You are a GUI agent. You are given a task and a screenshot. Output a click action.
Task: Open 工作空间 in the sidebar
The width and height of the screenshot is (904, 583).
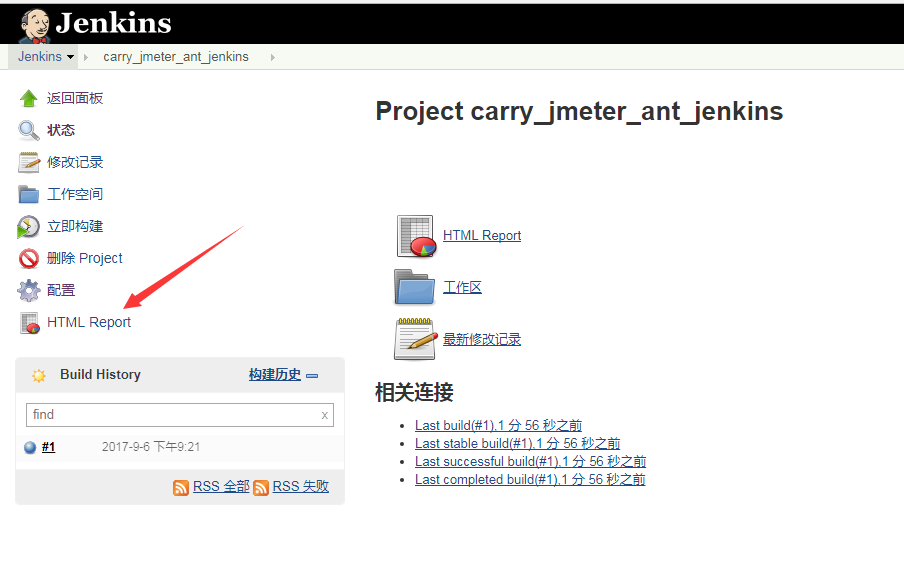(75, 194)
